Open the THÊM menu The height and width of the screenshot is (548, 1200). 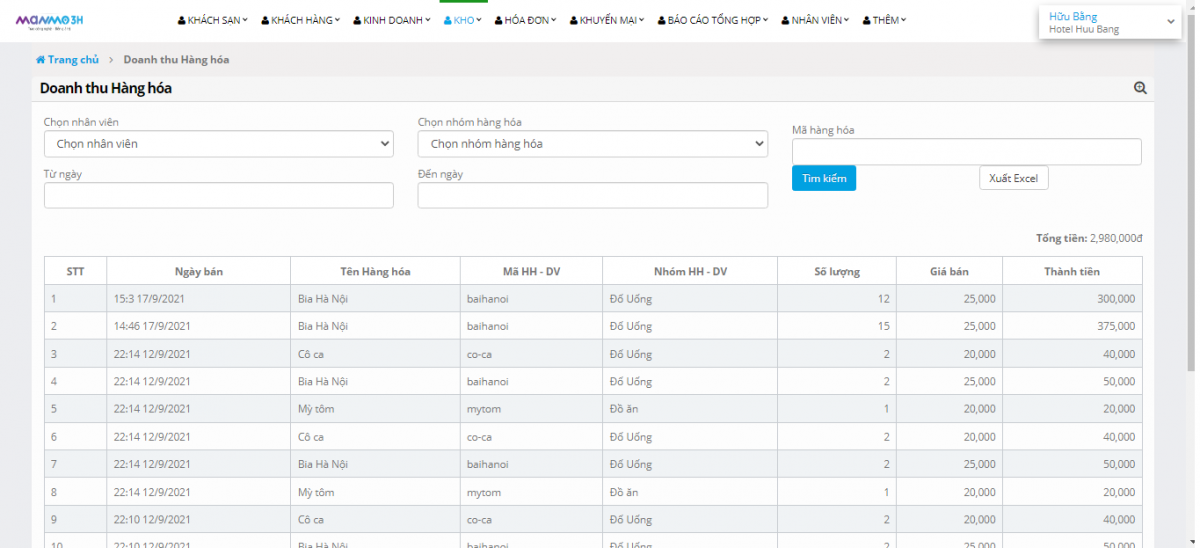[884, 20]
